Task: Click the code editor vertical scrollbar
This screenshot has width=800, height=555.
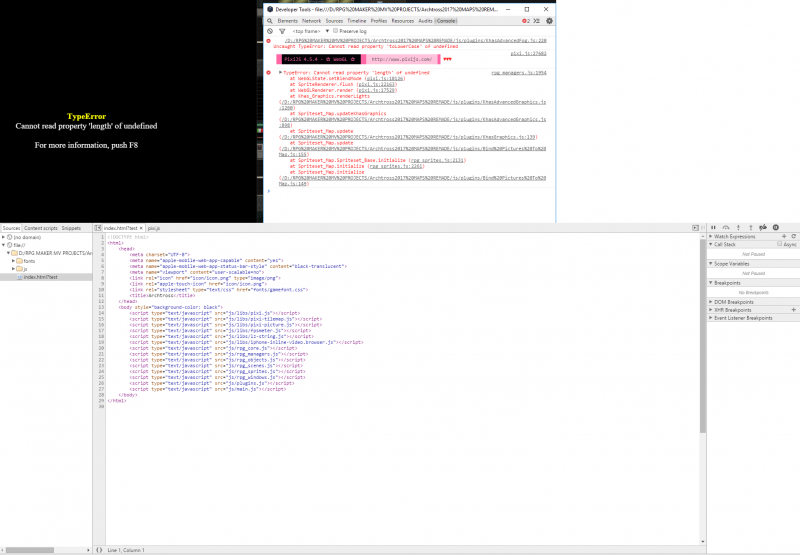Action: click(703, 335)
